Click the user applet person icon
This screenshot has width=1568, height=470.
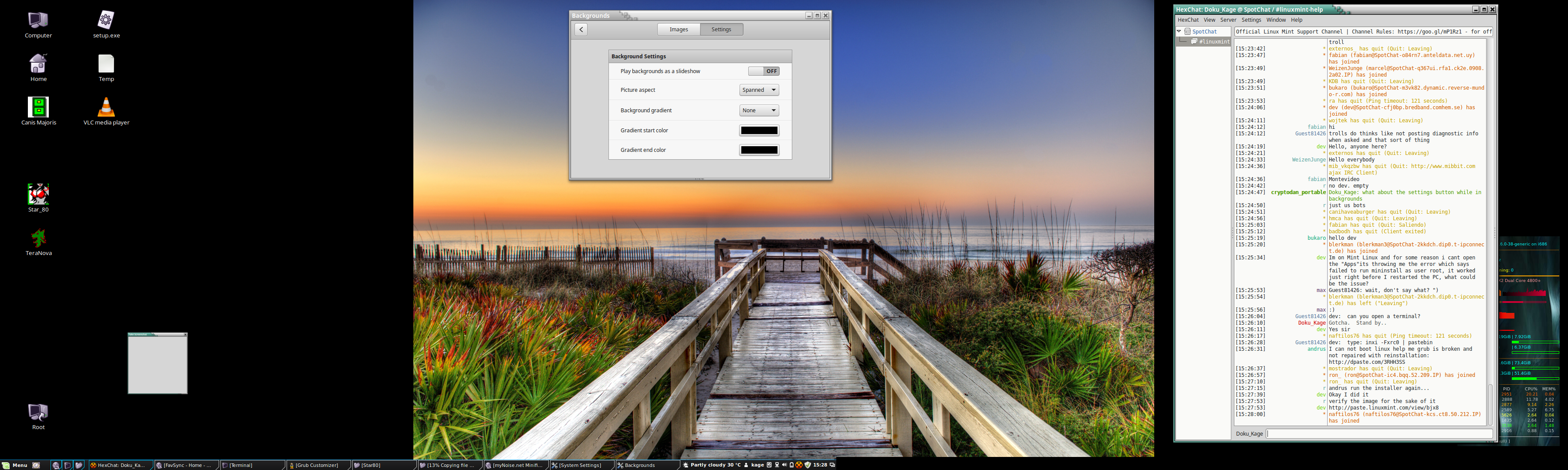point(746,465)
